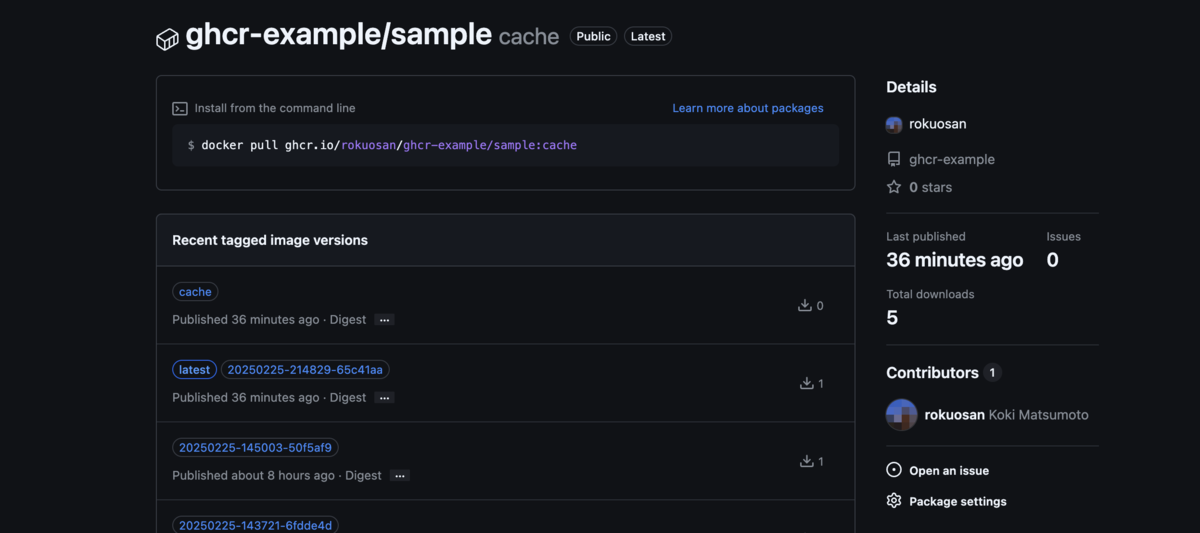Click the download icon in the 20250225-145003-50f5af9 row
The height and width of the screenshot is (533, 1200).
point(806,461)
